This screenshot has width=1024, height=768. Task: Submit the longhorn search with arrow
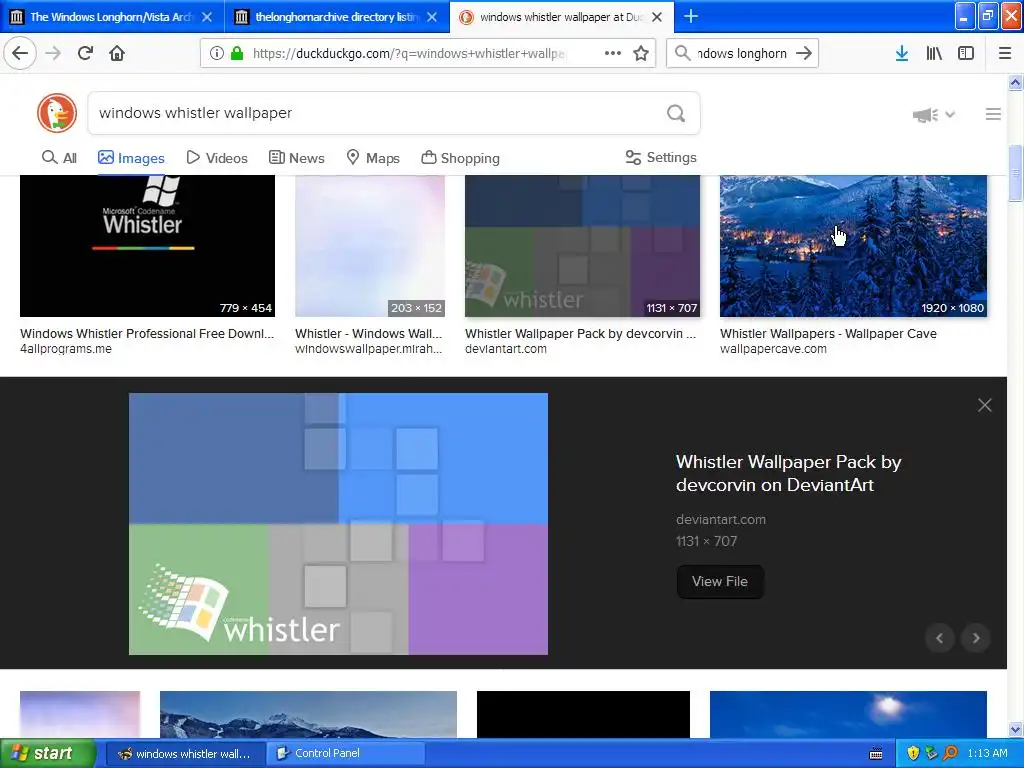[x=804, y=54]
